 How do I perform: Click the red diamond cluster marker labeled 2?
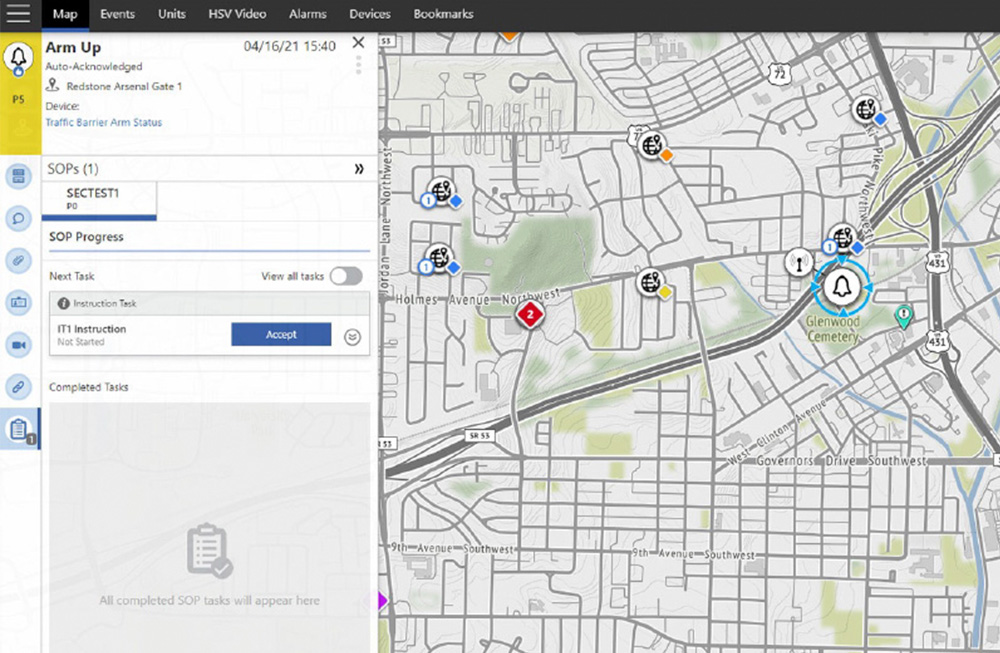pyautogui.click(x=530, y=316)
